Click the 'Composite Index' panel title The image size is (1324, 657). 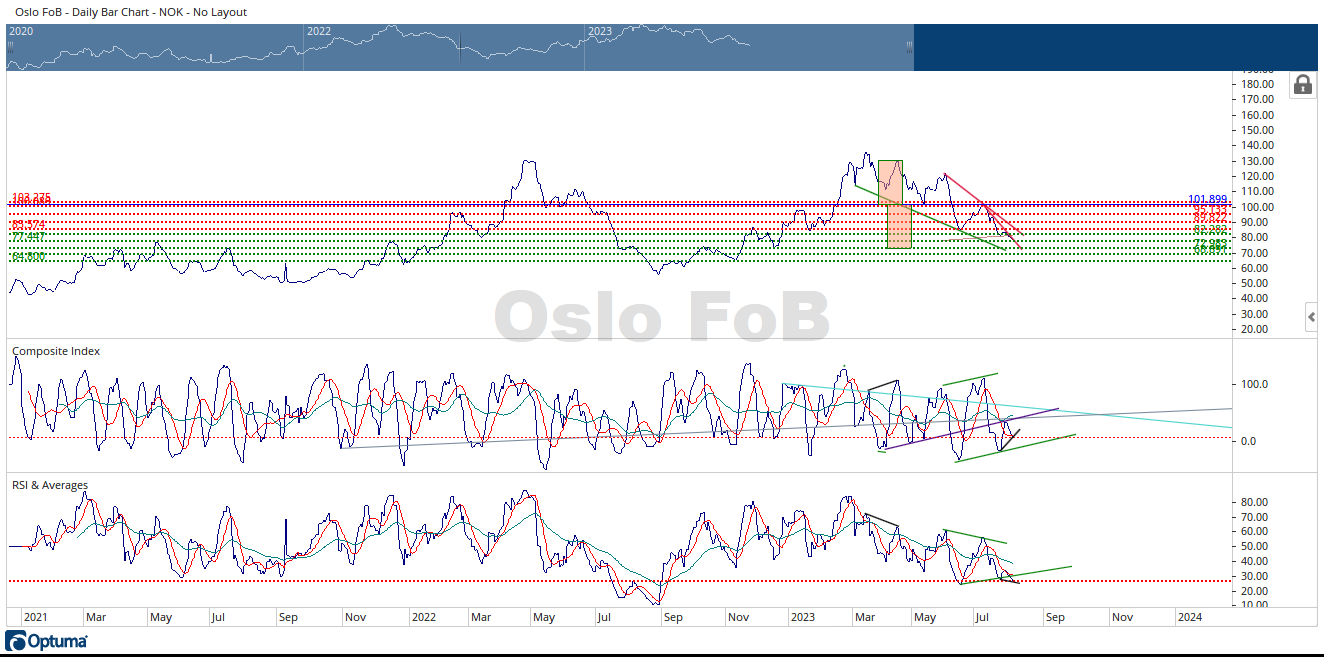55,351
